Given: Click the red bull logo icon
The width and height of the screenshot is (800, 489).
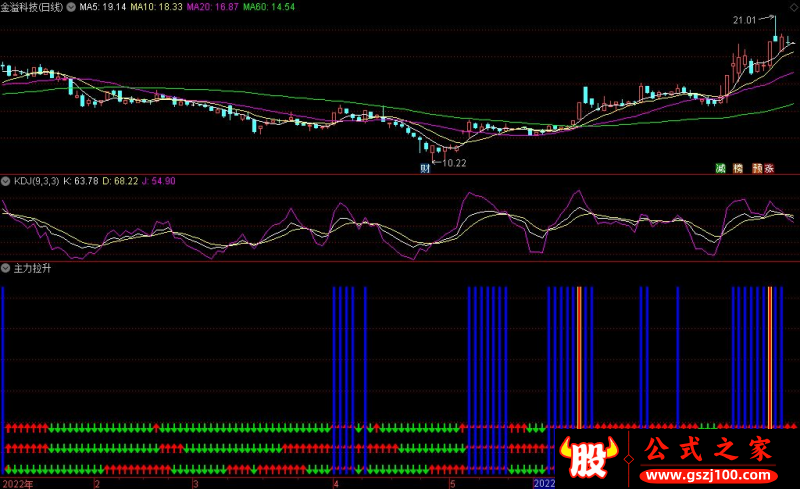Looking at the screenshot, I should tap(591, 460).
